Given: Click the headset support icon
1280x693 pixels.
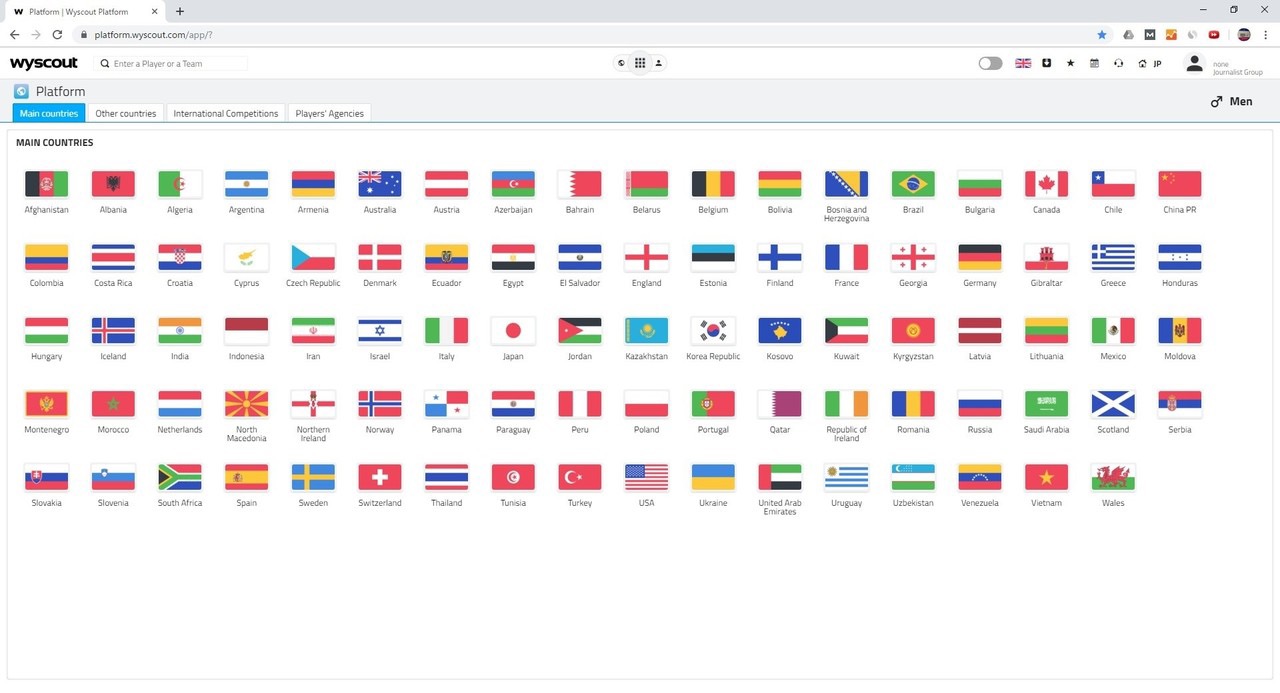Looking at the screenshot, I should tap(1118, 63).
